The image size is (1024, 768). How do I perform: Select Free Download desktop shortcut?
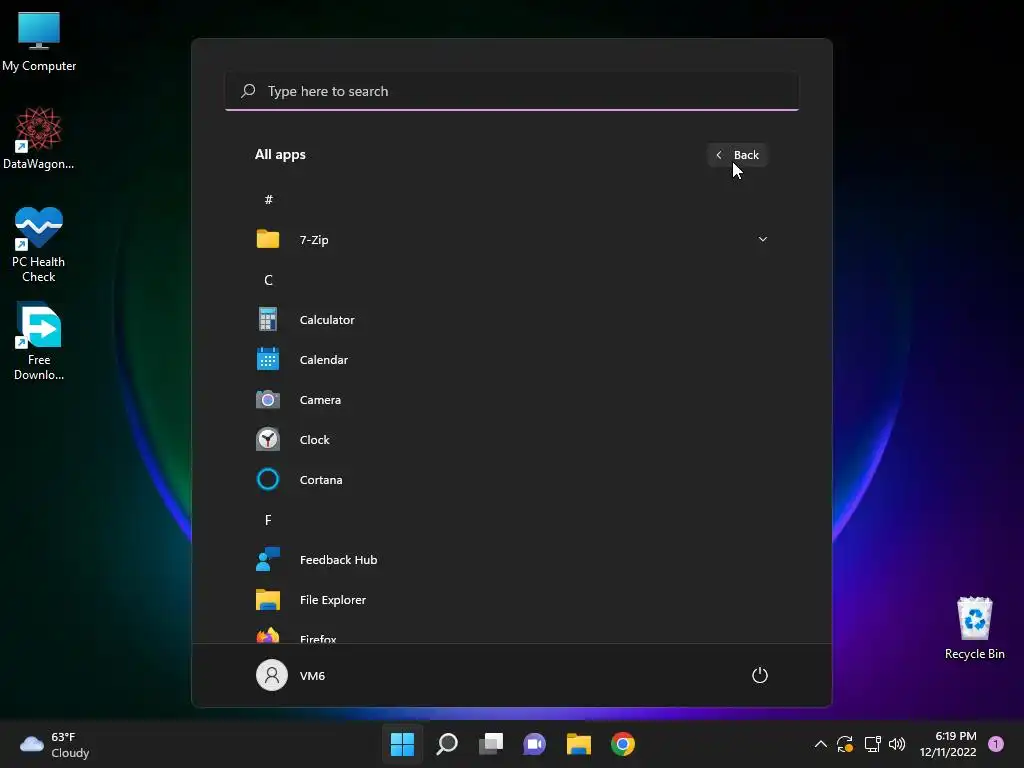click(39, 342)
